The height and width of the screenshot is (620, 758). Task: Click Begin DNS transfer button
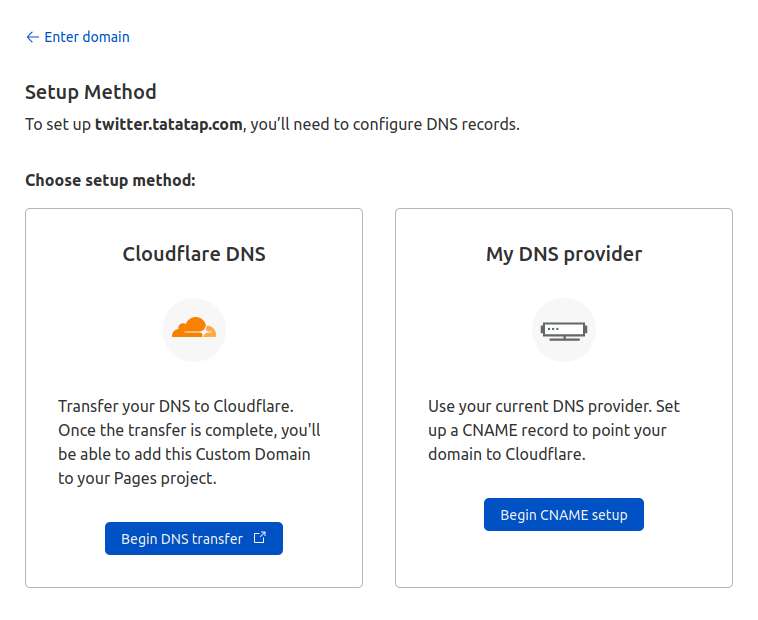click(x=194, y=538)
